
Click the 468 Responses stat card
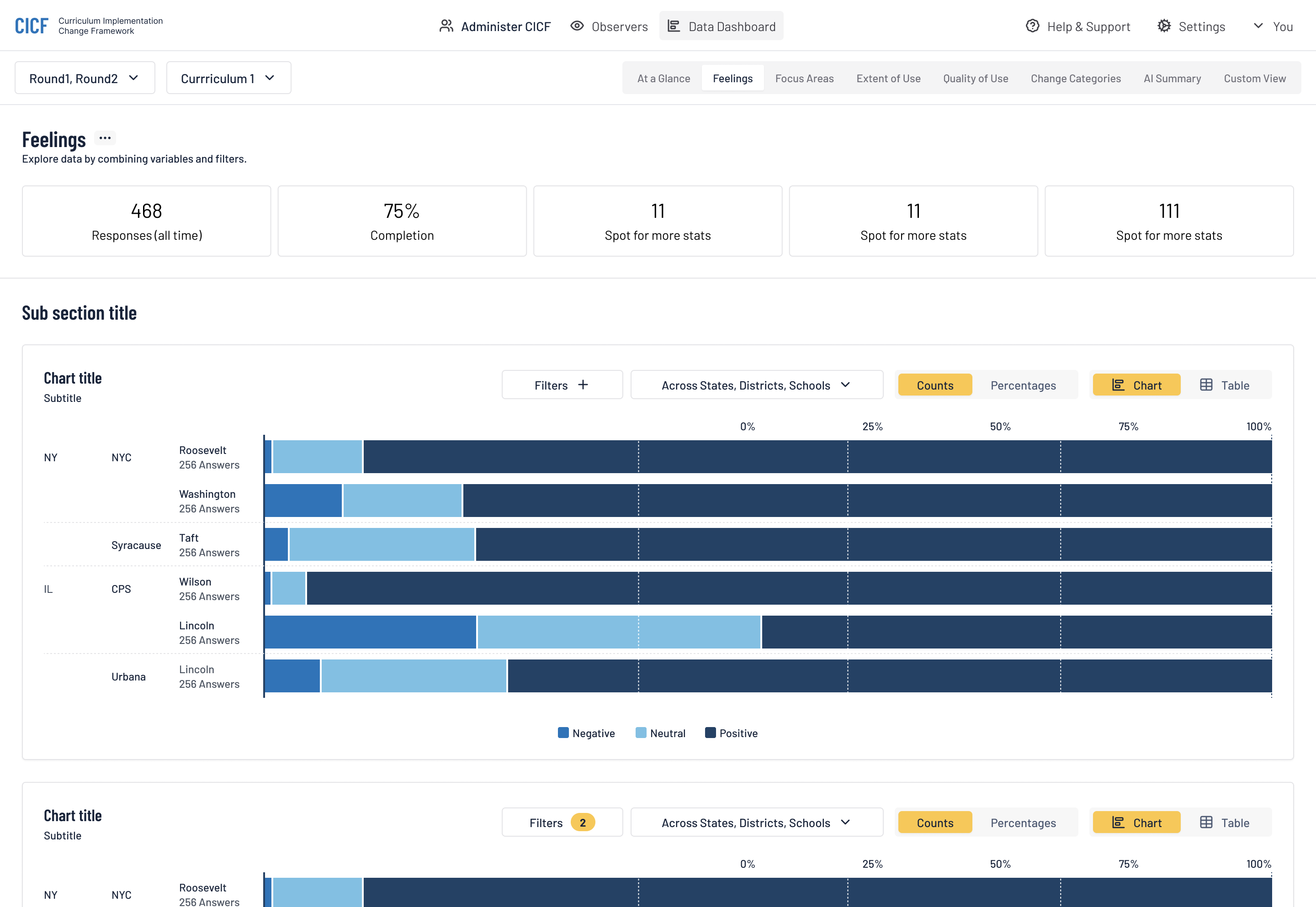(147, 221)
